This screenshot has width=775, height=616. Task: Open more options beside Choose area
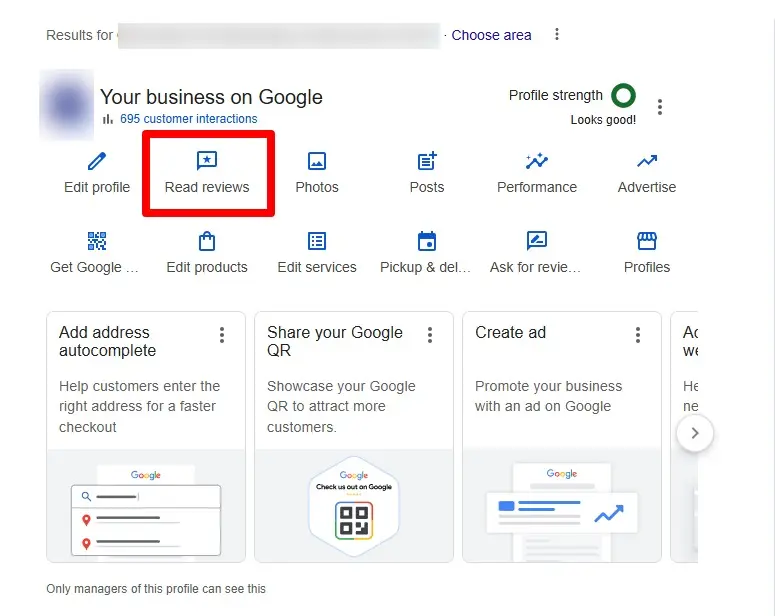(557, 35)
